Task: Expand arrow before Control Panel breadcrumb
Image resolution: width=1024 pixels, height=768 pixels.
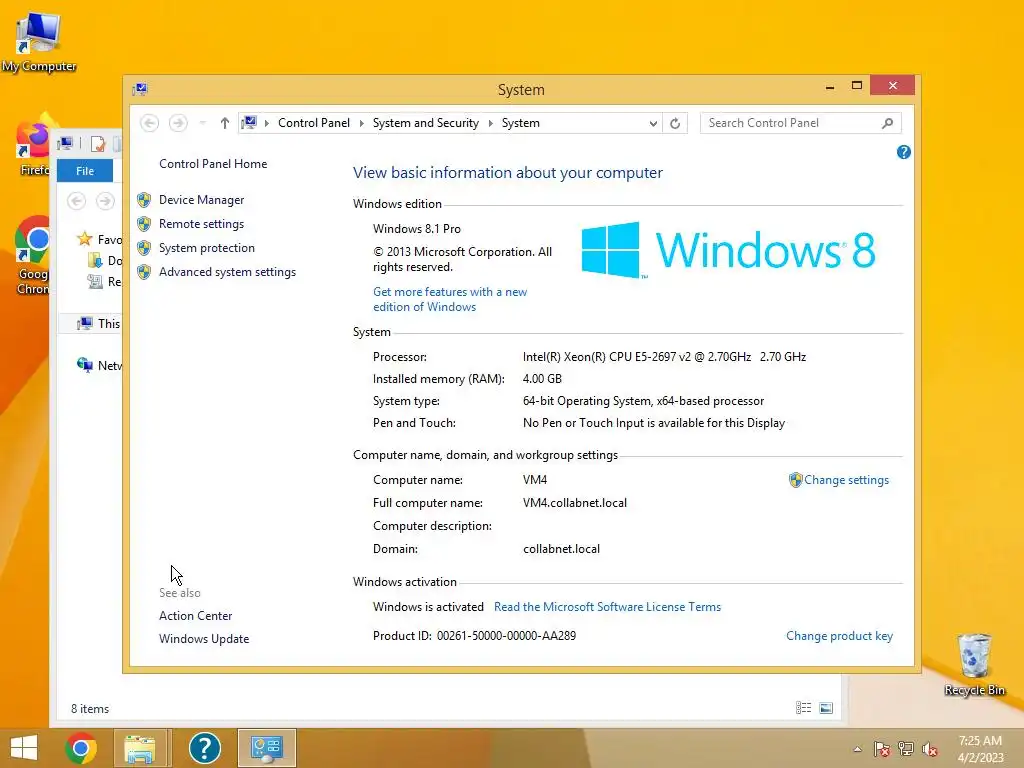Action: coord(266,123)
